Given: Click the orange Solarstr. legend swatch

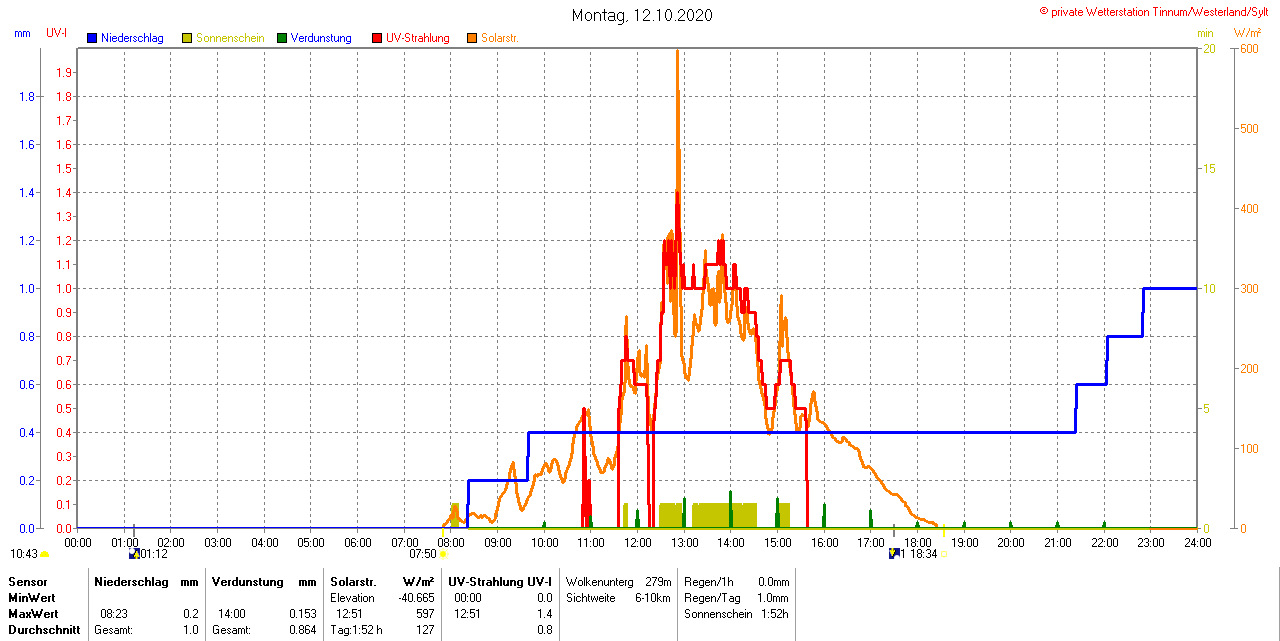Looking at the screenshot, I should [x=472, y=38].
